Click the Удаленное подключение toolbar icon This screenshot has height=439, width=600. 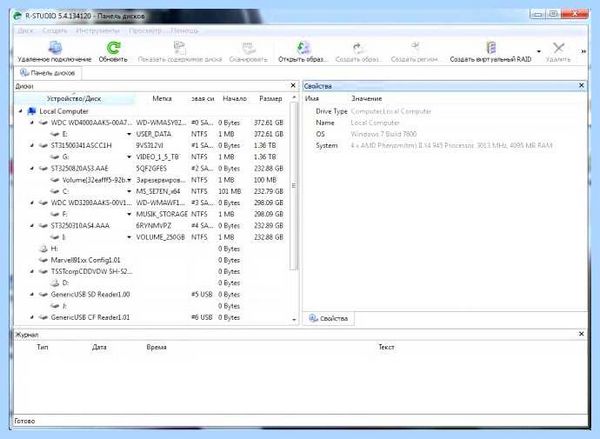55,48
